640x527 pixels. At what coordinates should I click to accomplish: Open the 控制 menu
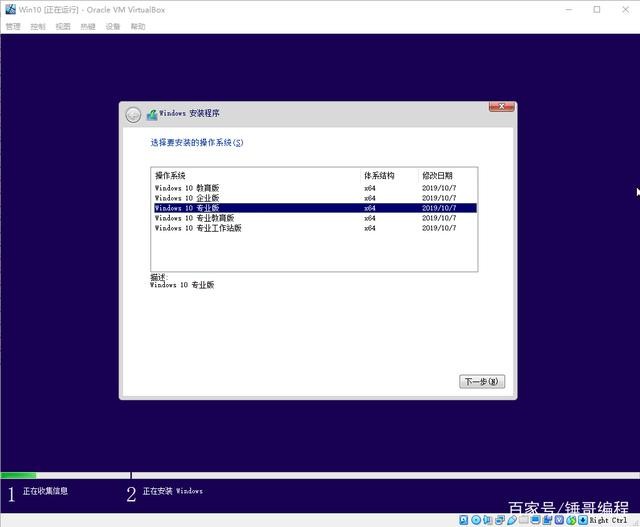tap(38, 27)
